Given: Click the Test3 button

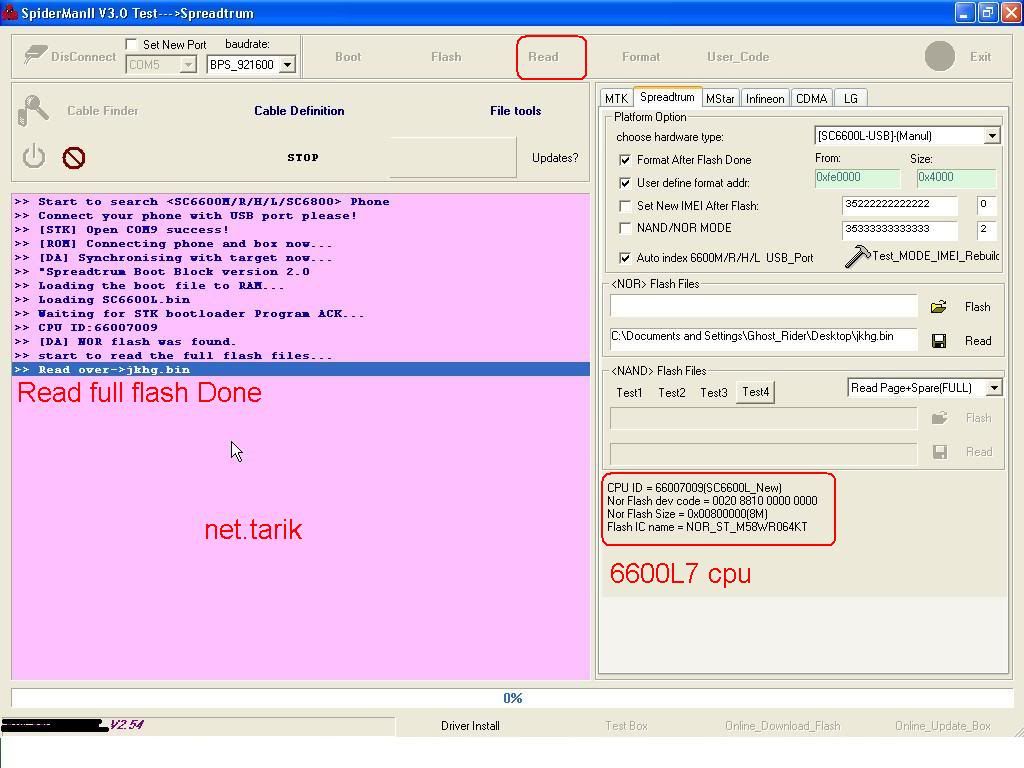Looking at the screenshot, I should coord(714,392).
